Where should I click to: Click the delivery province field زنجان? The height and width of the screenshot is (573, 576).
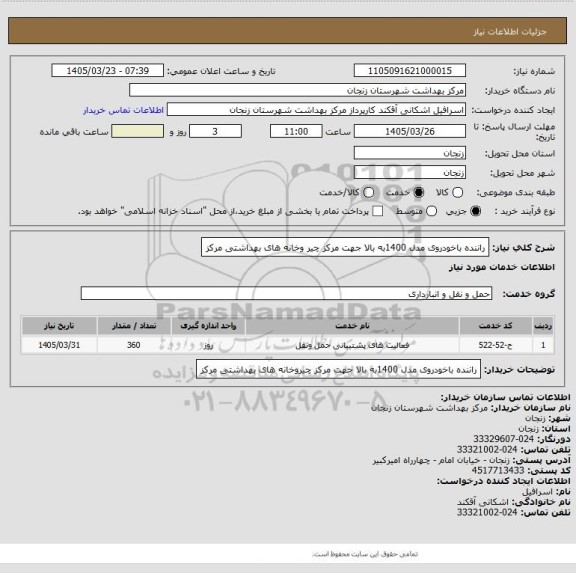click(x=410, y=153)
